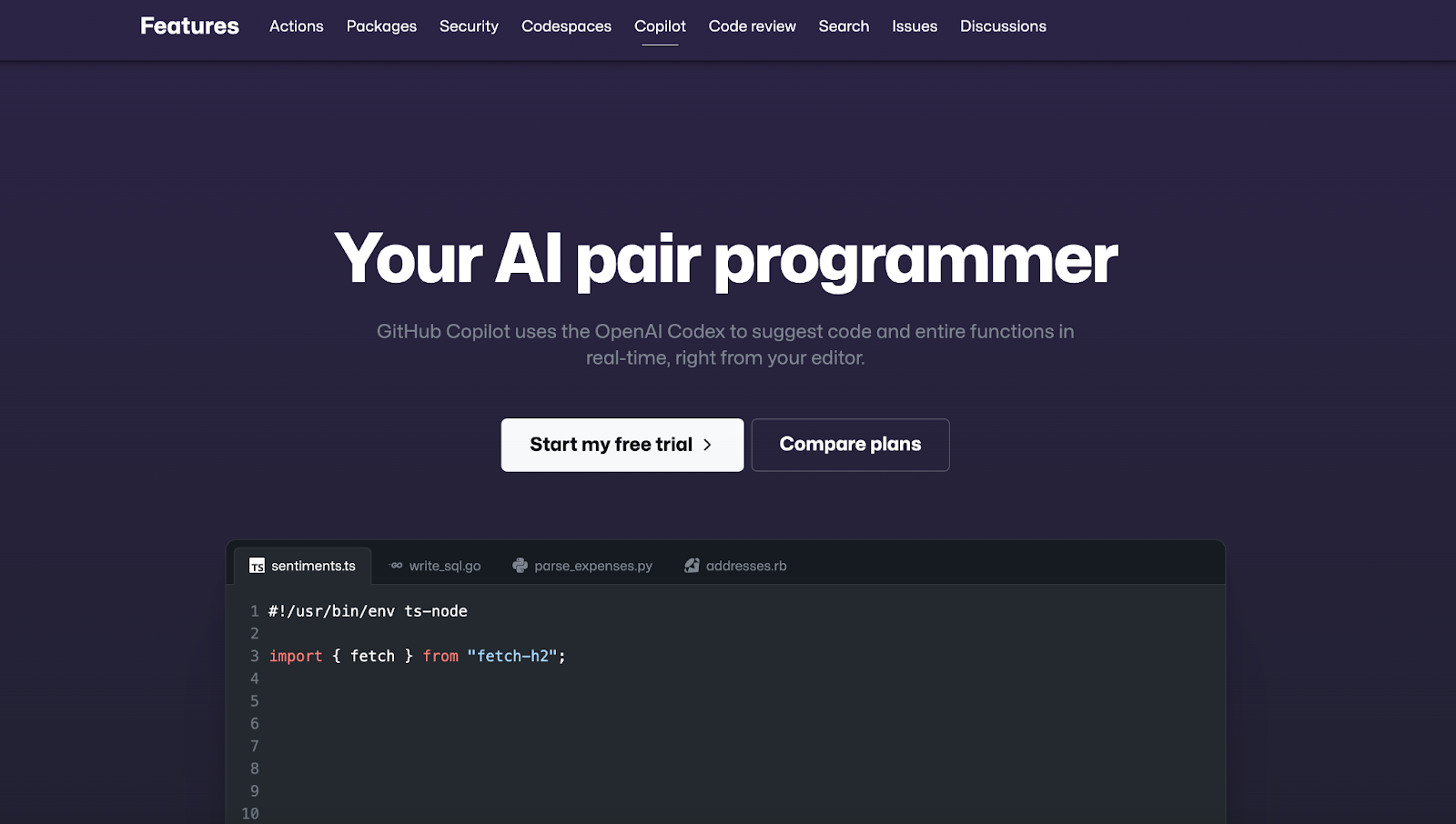Open the parse_expenses.py tab
This screenshot has height=824, width=1456.
click(x=582, y=566)
